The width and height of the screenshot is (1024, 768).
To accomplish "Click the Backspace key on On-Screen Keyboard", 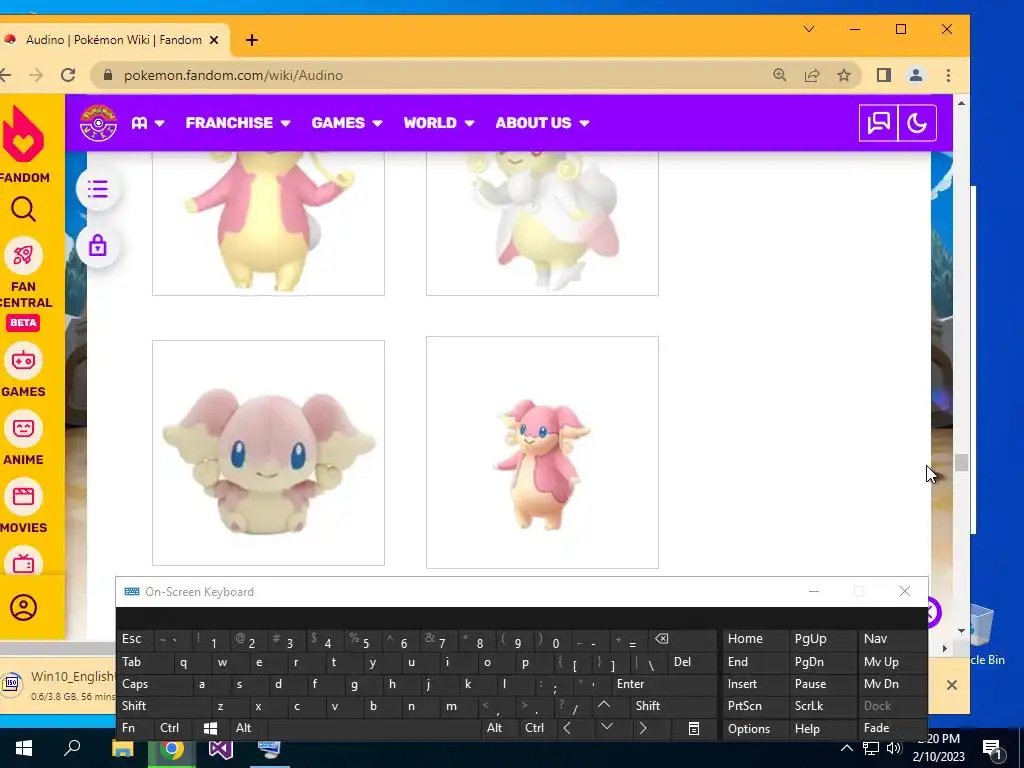I will tap(681, 639).
